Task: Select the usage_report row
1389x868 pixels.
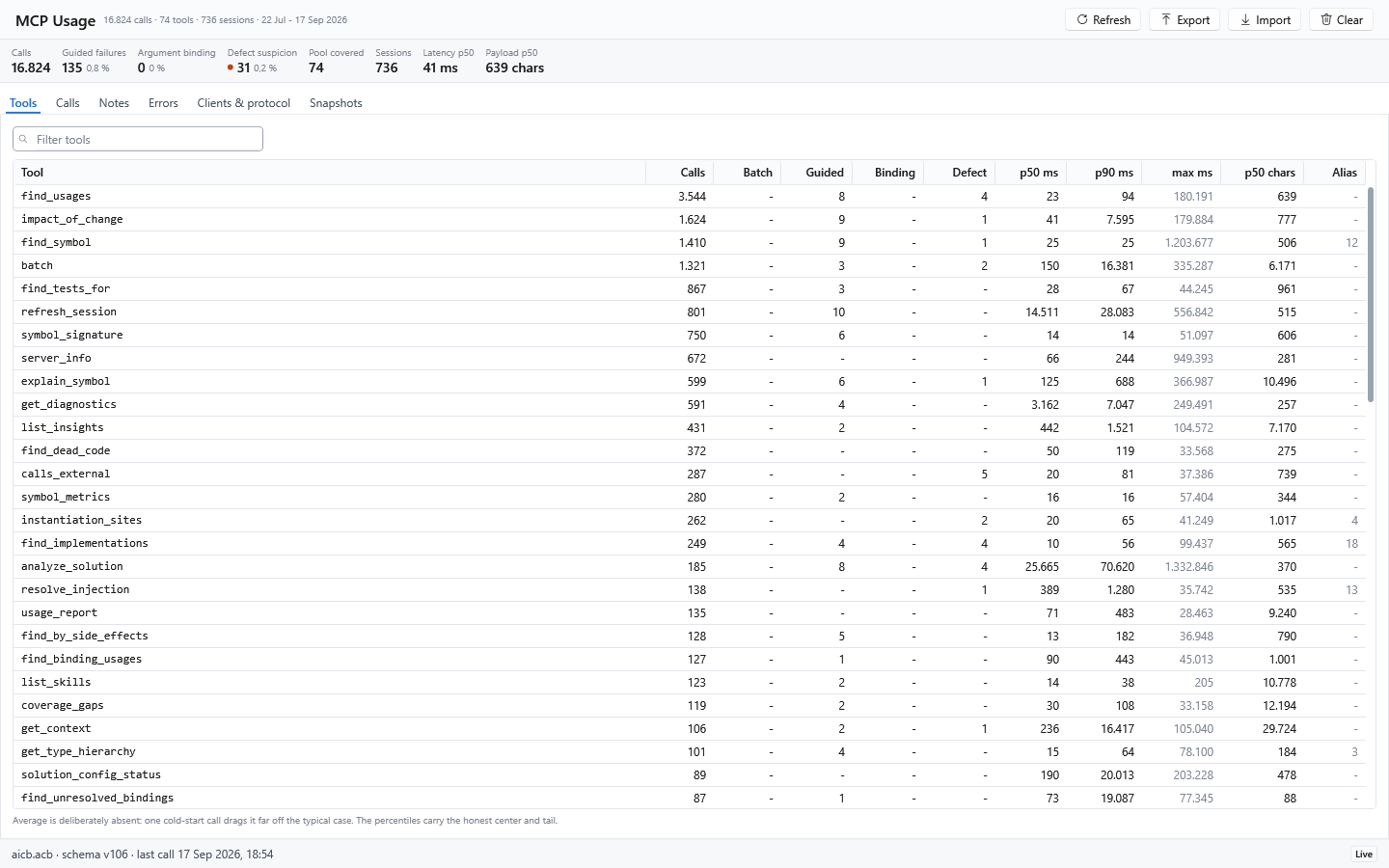Action: click(690, 612)
